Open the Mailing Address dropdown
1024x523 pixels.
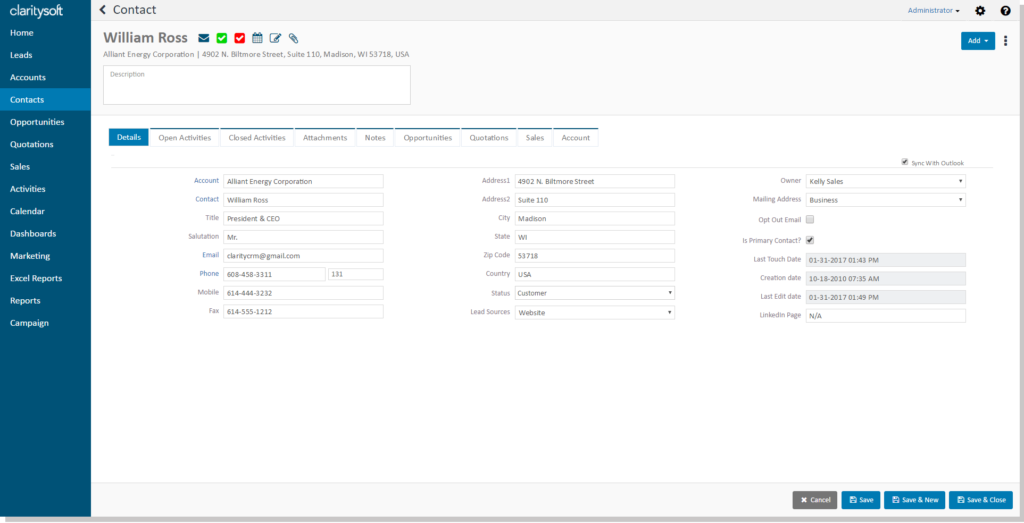pos(886,200)
